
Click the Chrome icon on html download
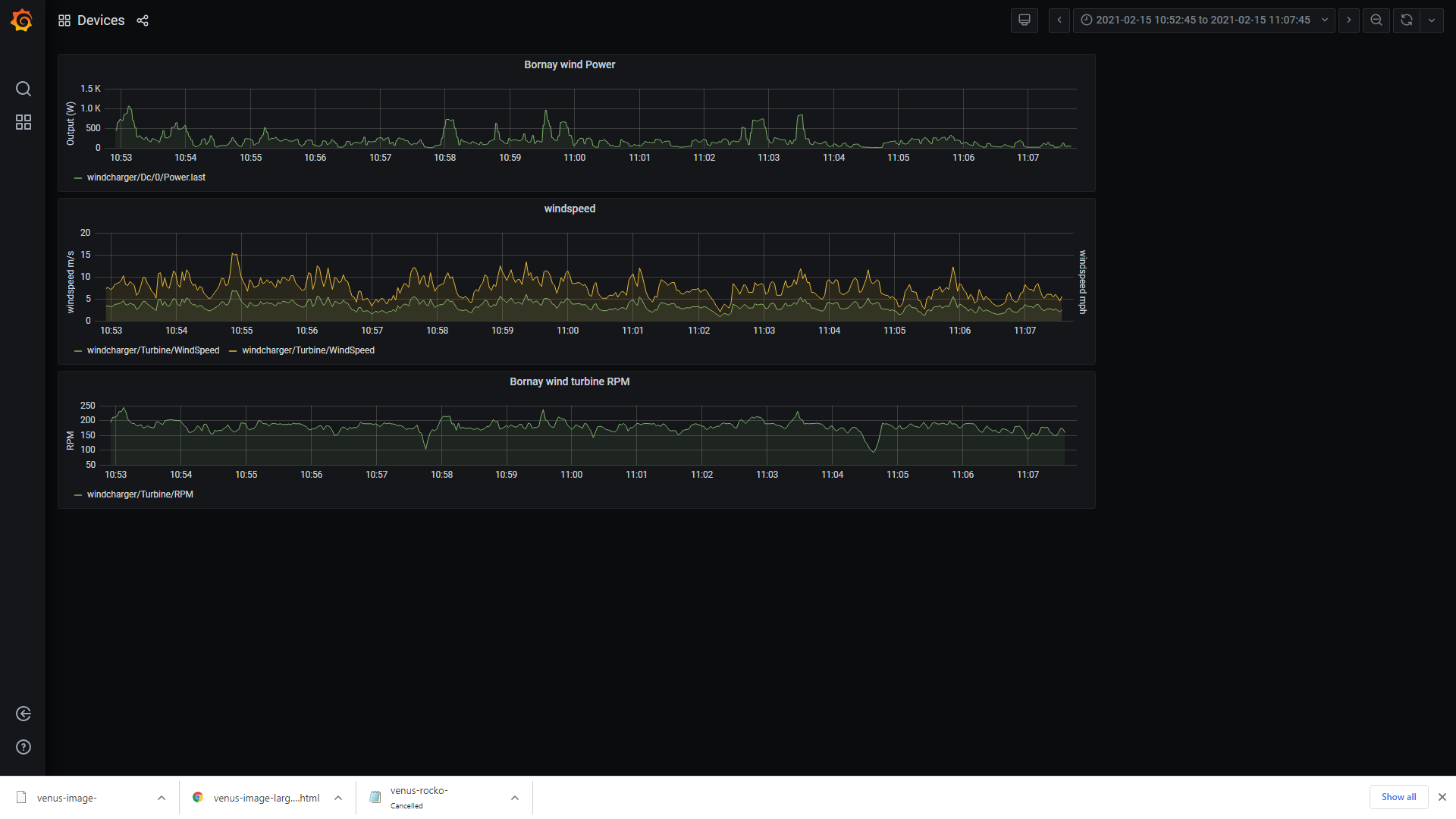point(198,797)
